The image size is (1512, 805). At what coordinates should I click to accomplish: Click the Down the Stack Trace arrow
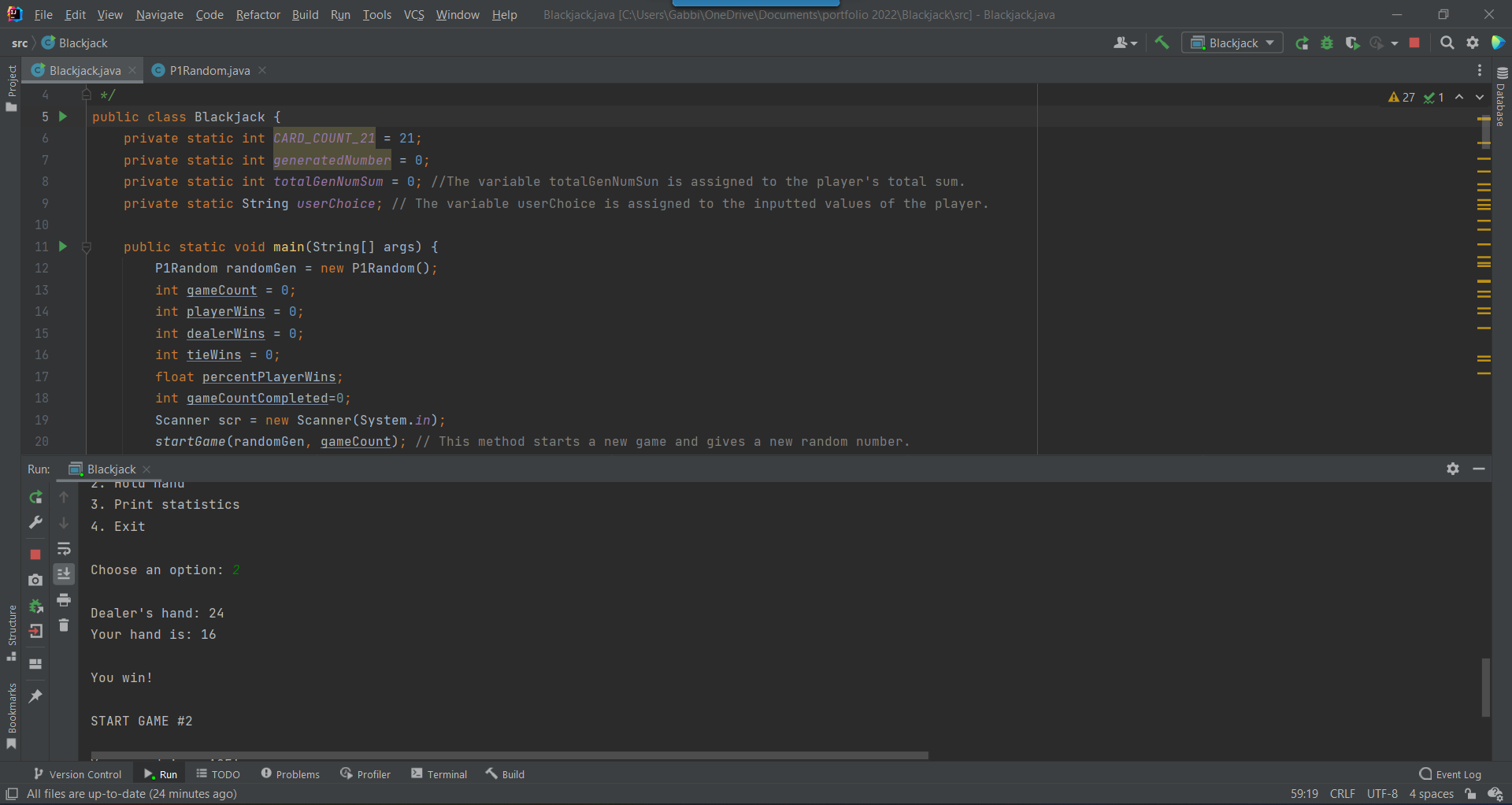tap(64, 522)
